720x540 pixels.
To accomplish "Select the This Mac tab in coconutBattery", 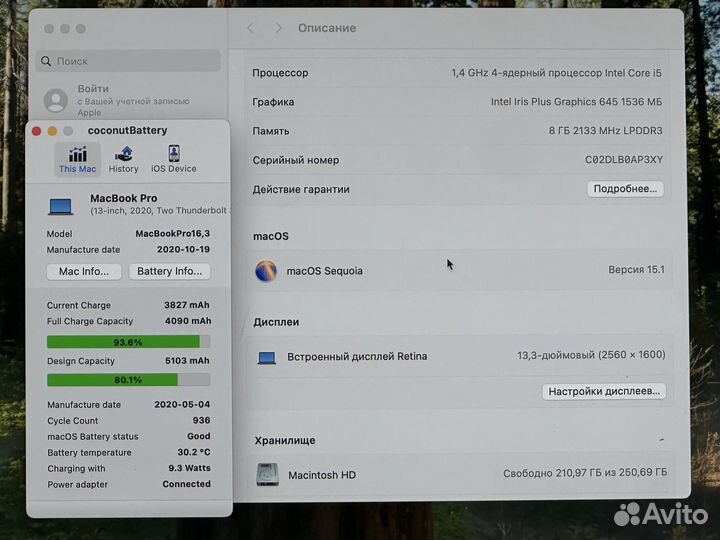I will tap(77, 159).
